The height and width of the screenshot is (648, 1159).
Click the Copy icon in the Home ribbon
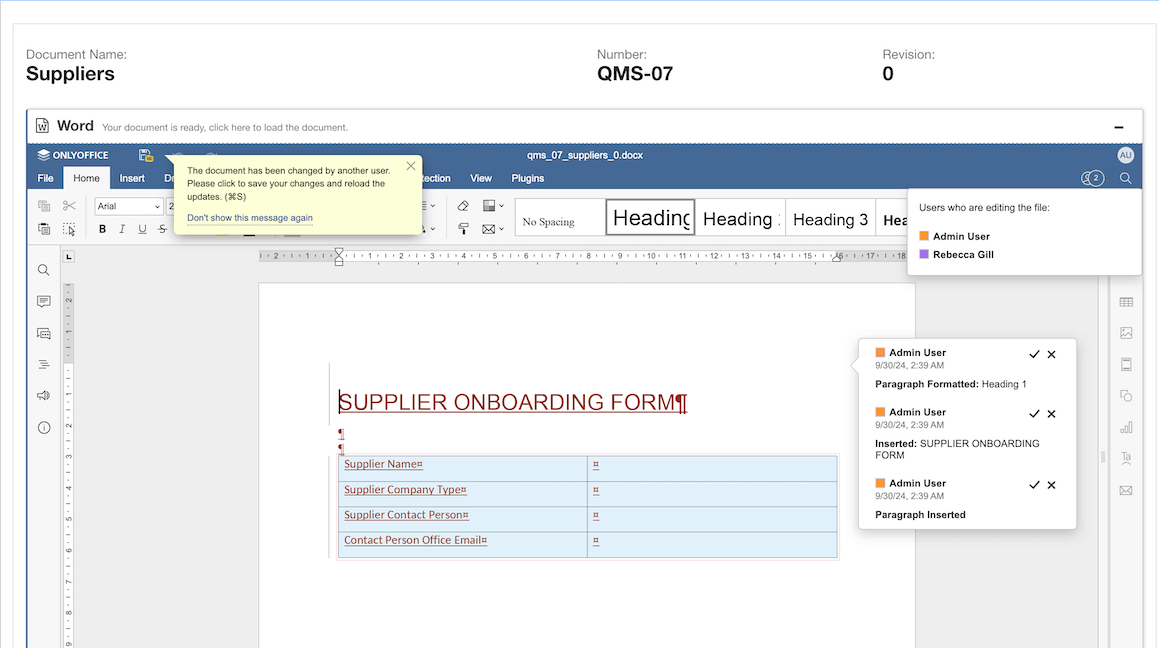[44, 206]
